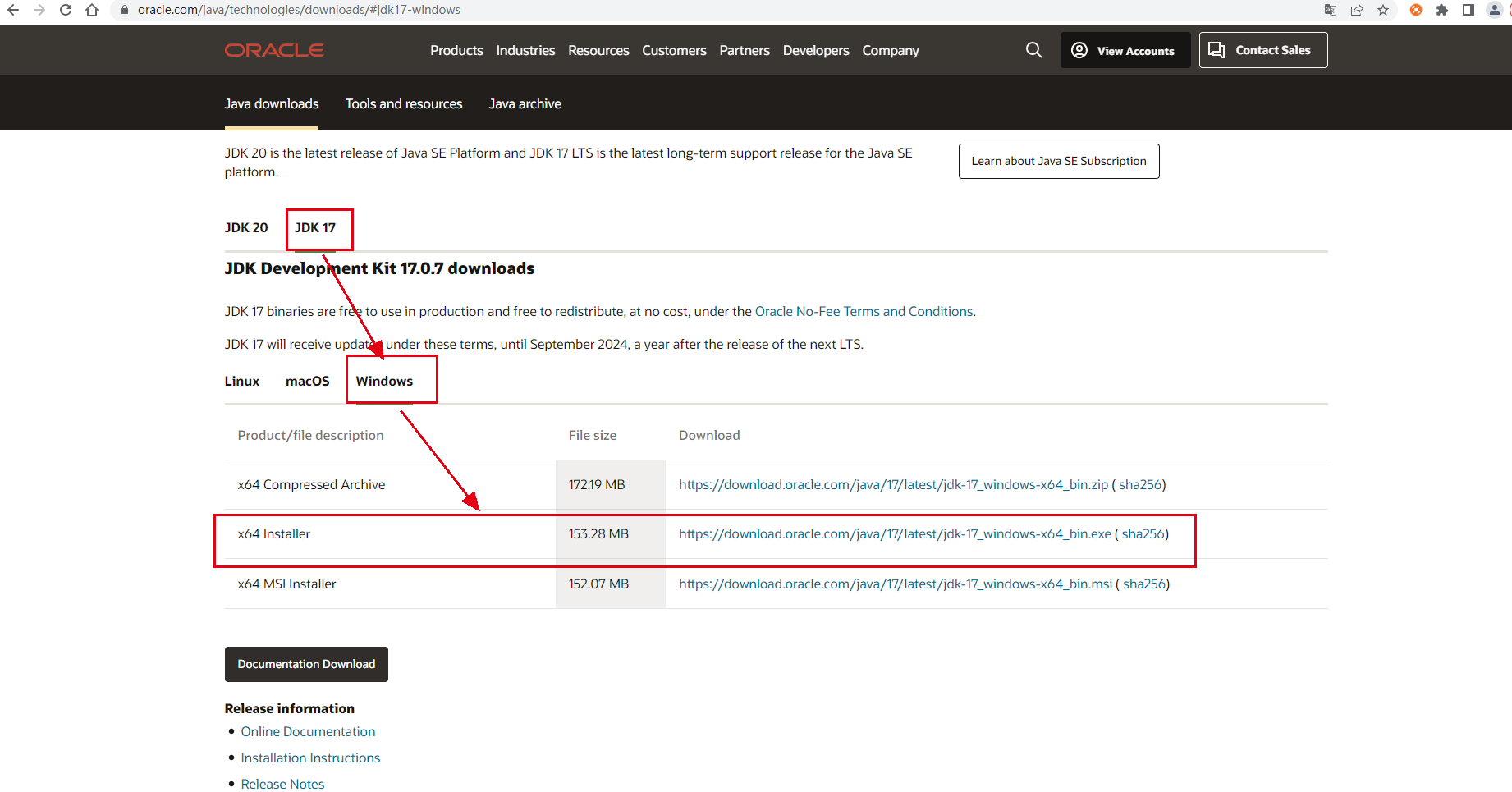The width and height of the screenshot is (1512, 792).
Task: Toggle the browser side panel icon
Action: [1468, 10]
